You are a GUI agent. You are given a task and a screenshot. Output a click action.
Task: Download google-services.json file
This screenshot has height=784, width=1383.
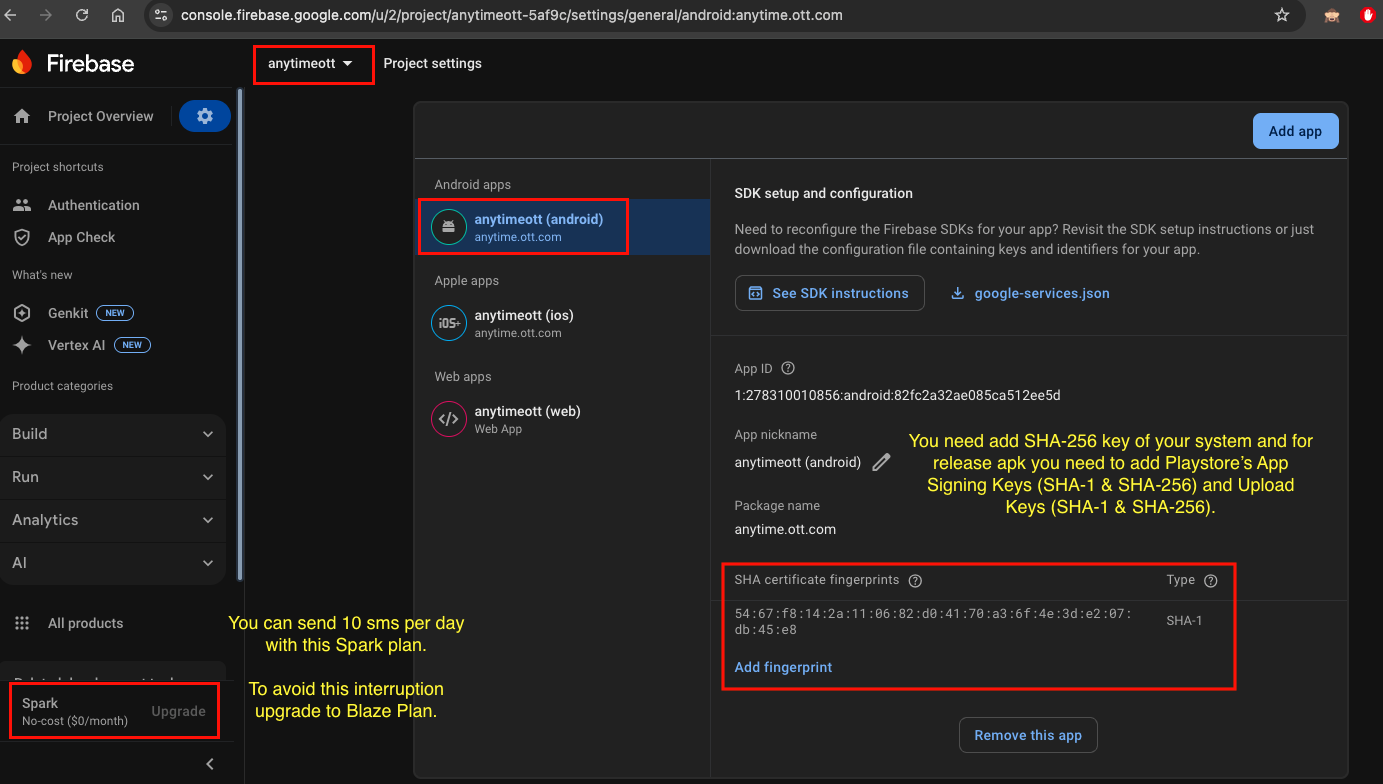tap(1041, 293)
